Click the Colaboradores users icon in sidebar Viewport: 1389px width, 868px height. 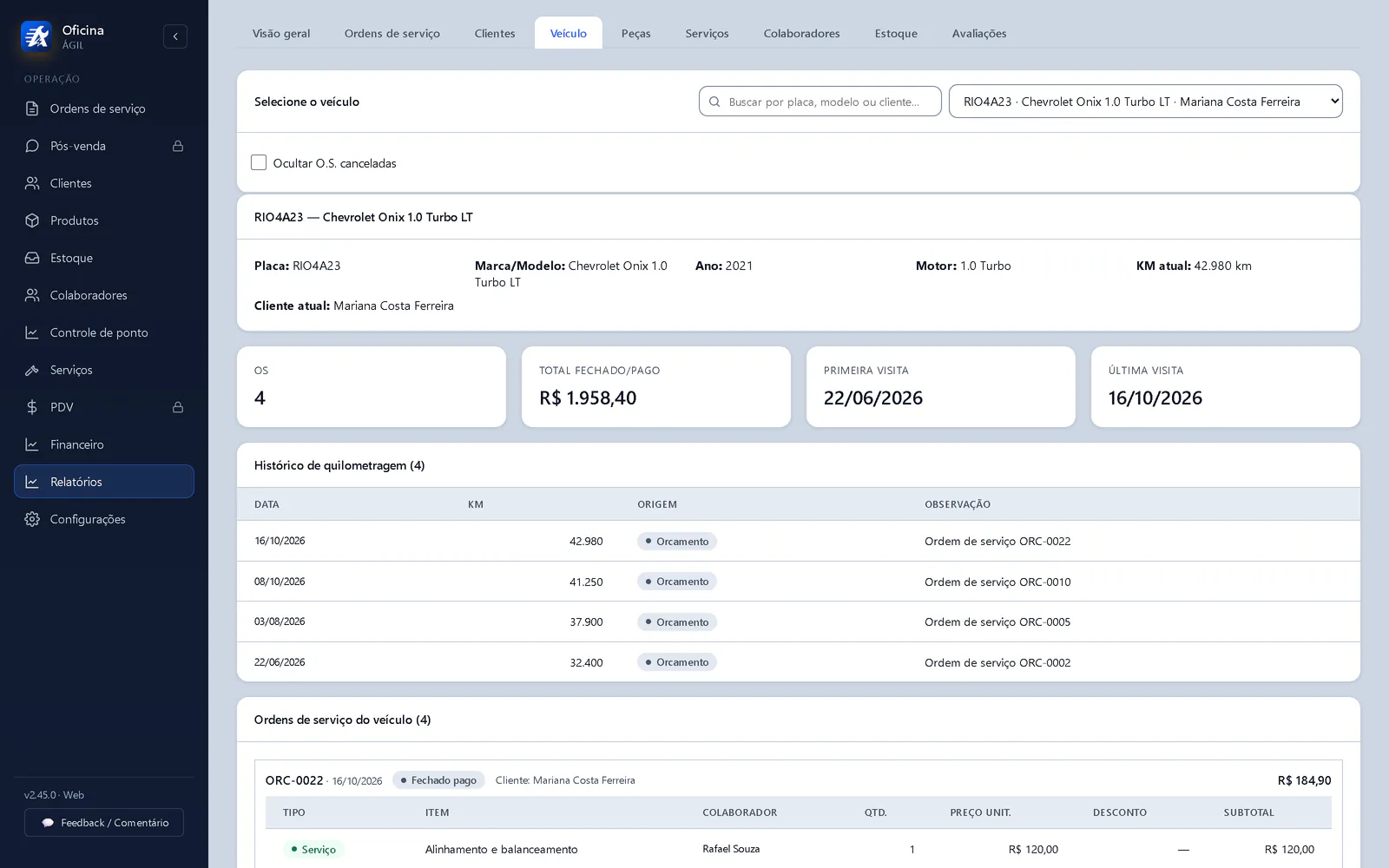point(32,295)
